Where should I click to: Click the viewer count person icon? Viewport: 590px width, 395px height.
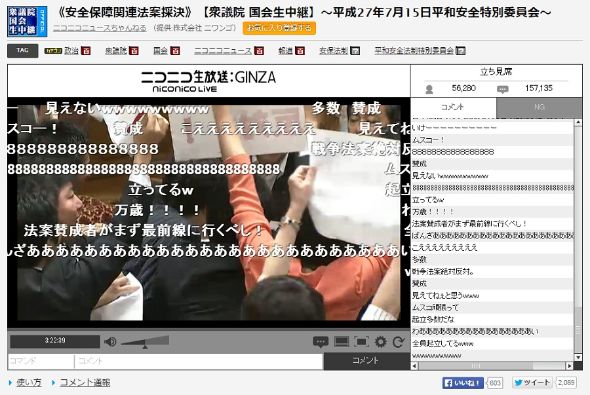(x=429, y=89)
